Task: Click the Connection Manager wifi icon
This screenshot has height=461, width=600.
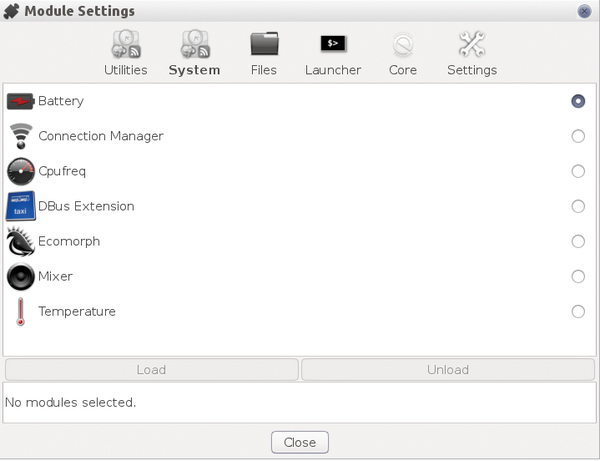Action: [x=20, y=136]
